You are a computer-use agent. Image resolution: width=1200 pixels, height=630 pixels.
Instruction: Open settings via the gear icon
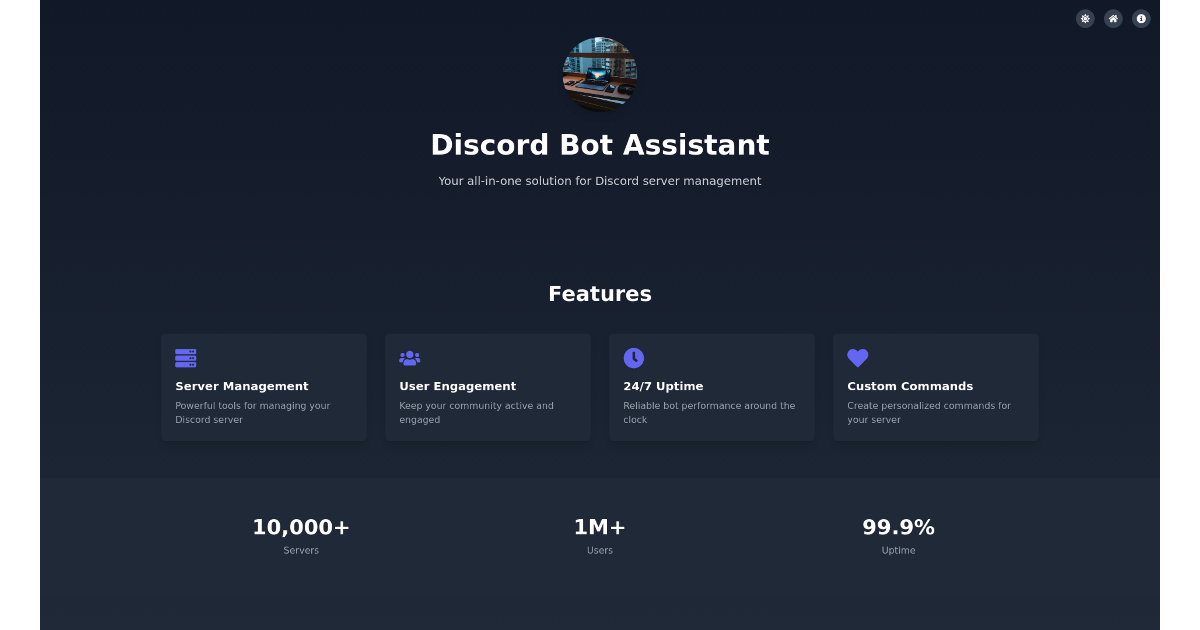[x=1085, y=18]
